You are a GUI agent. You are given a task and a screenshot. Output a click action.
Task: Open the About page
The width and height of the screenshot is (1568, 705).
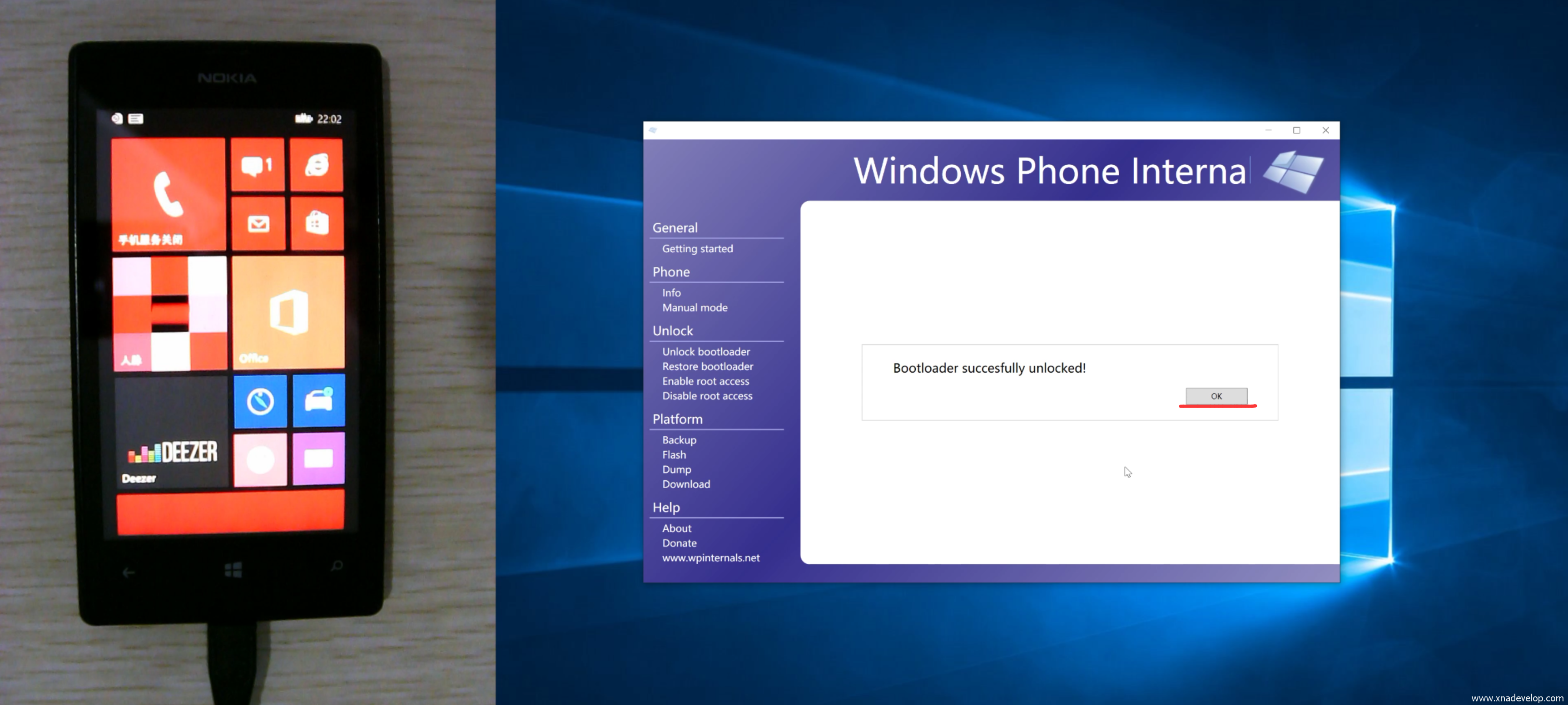coord(676,528)
